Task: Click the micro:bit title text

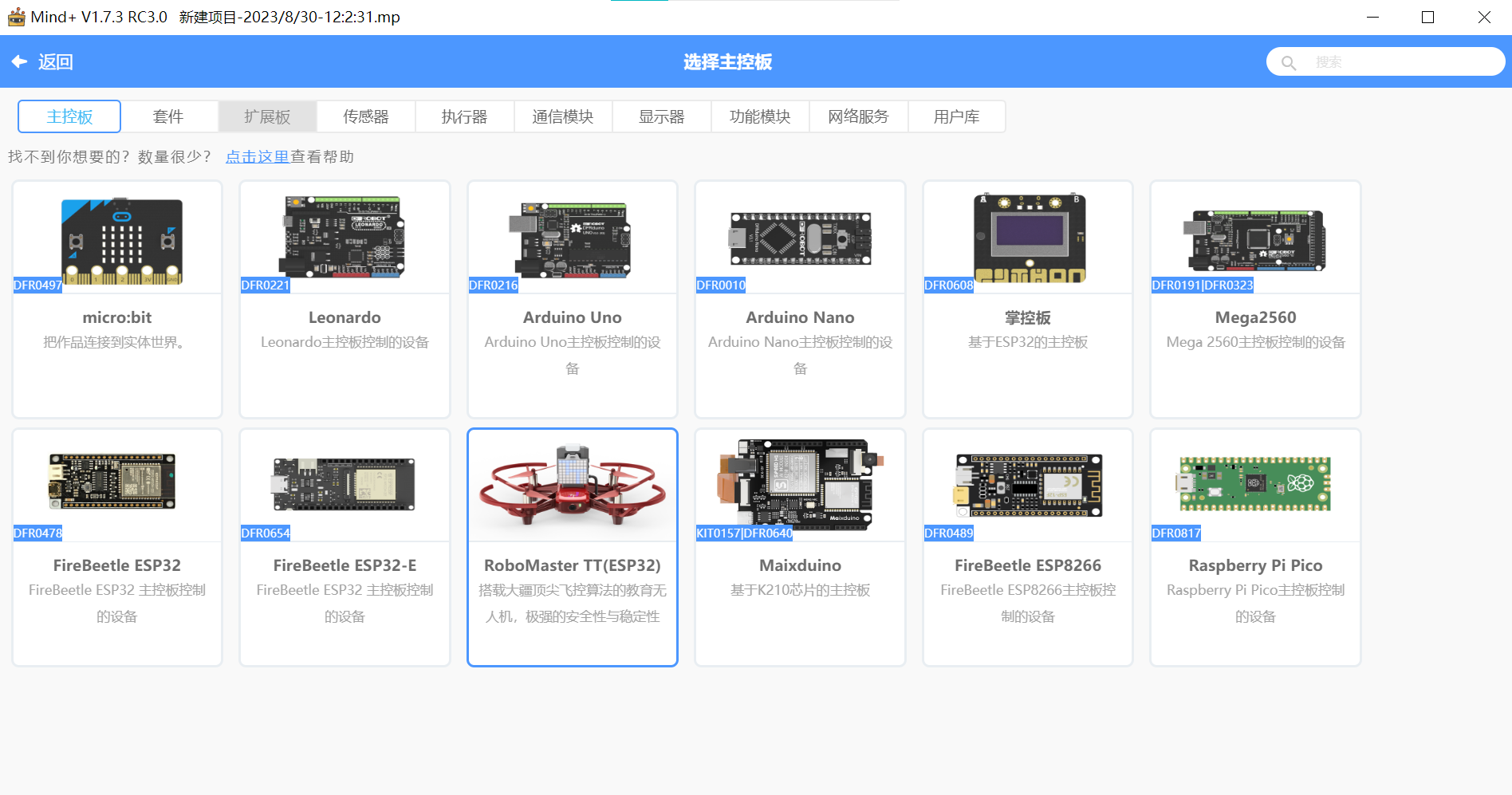Action: point(117,317)
